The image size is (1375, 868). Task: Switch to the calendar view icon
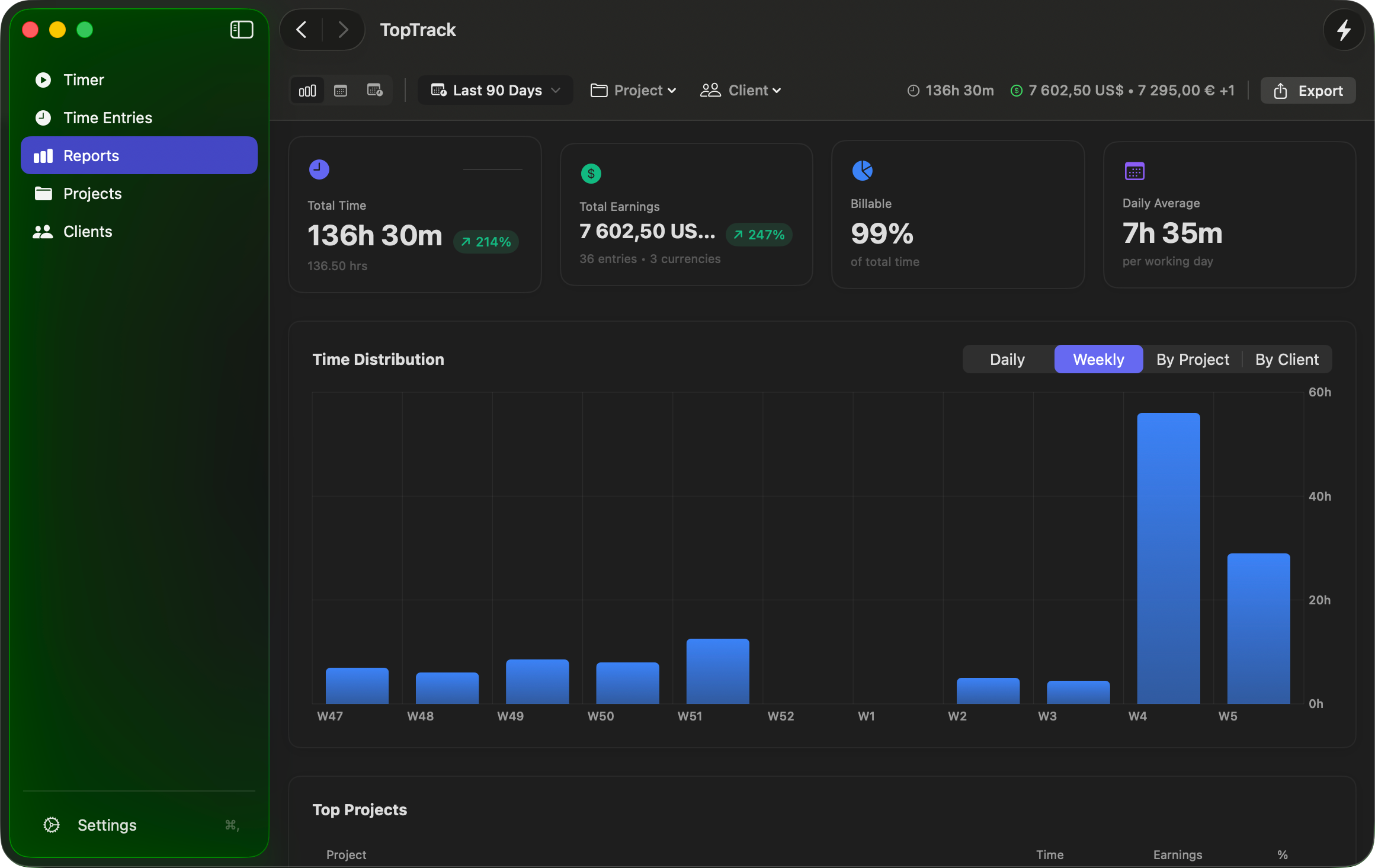[x=341, y=90]
